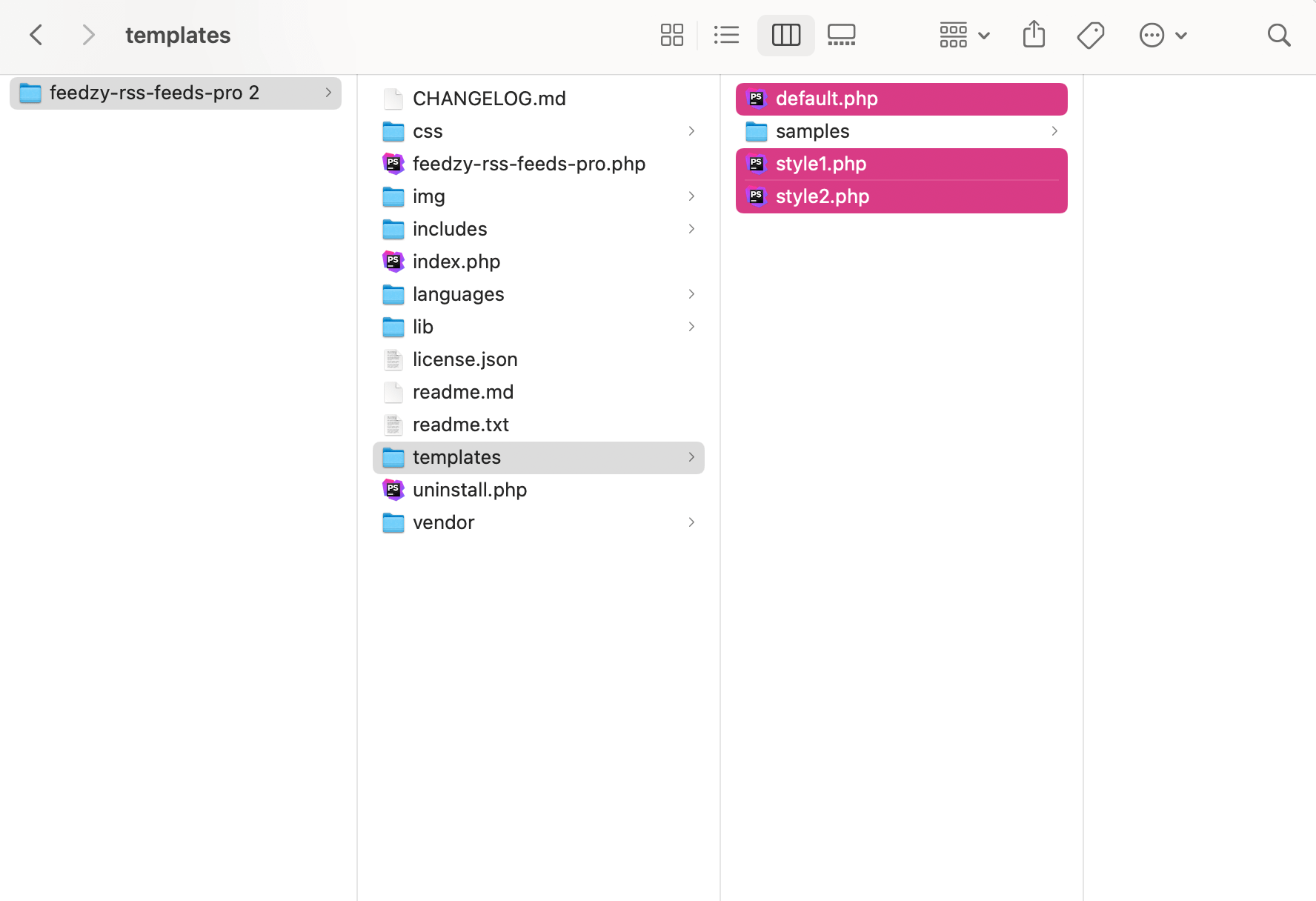Switch to gallery view
This screenshot has height=901, width=1316.
(x=841, y=35)
